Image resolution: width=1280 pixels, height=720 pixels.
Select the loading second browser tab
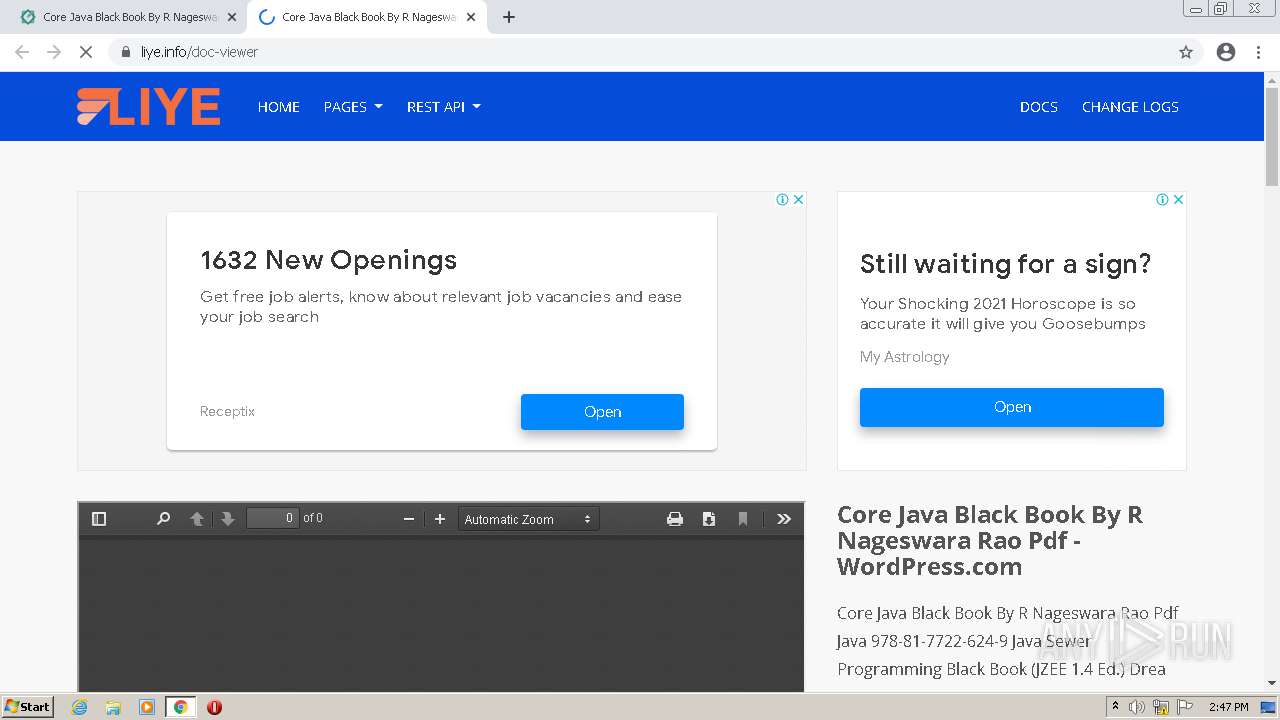(x=366, y=17)
